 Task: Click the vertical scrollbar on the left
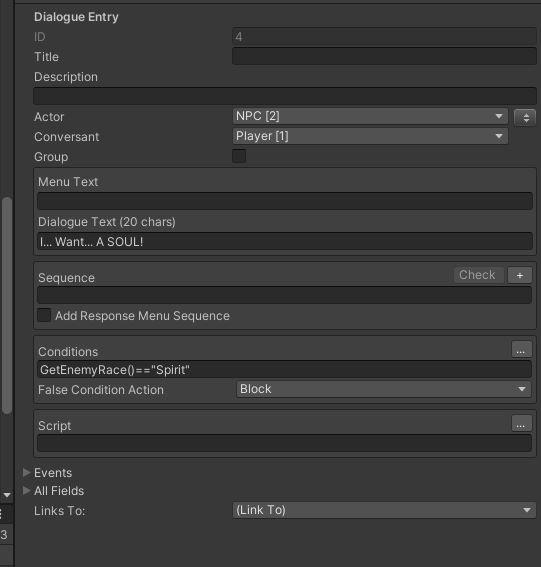tap(7, 305)
